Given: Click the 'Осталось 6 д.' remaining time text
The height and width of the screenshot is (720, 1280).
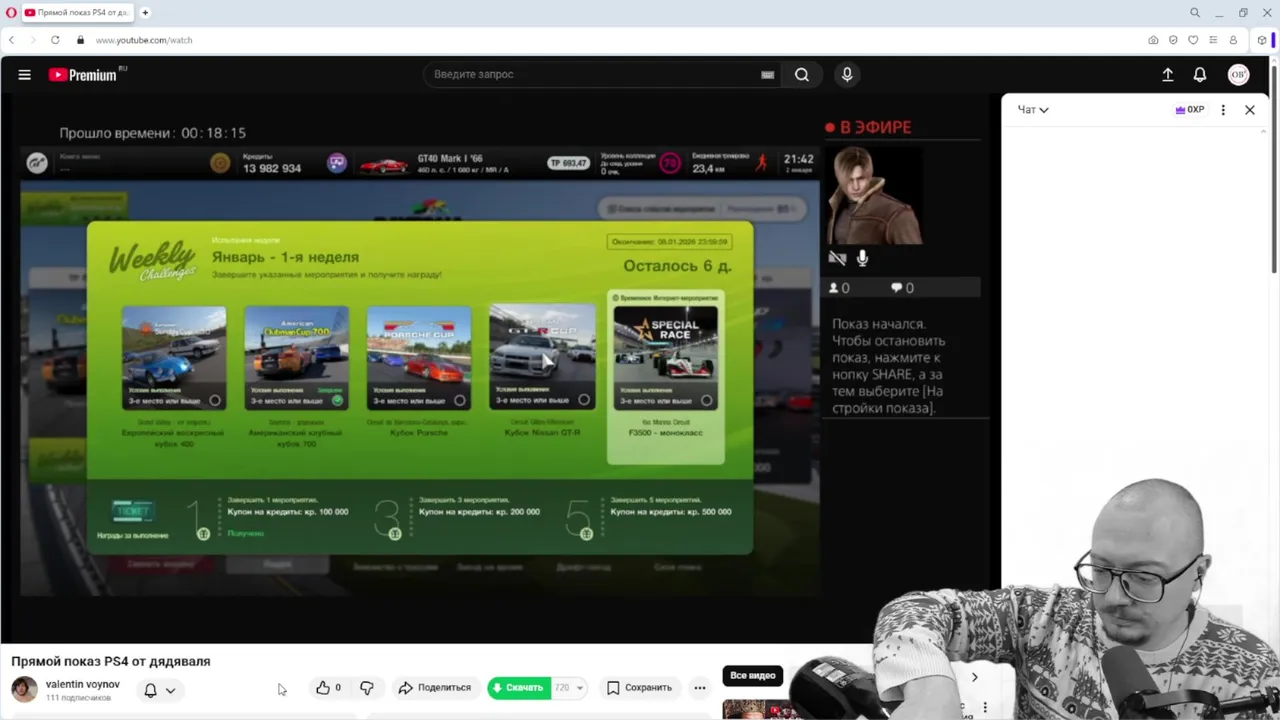Looking at the screenshot, I should tap(677, 266).
